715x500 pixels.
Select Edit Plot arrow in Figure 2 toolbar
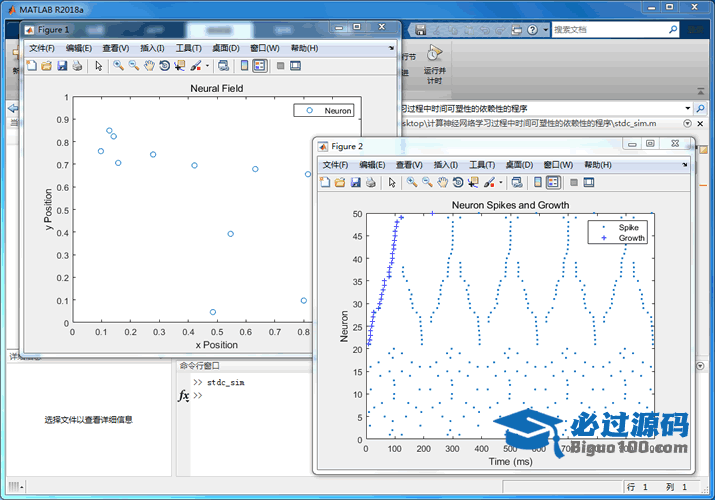click(392, 182)
